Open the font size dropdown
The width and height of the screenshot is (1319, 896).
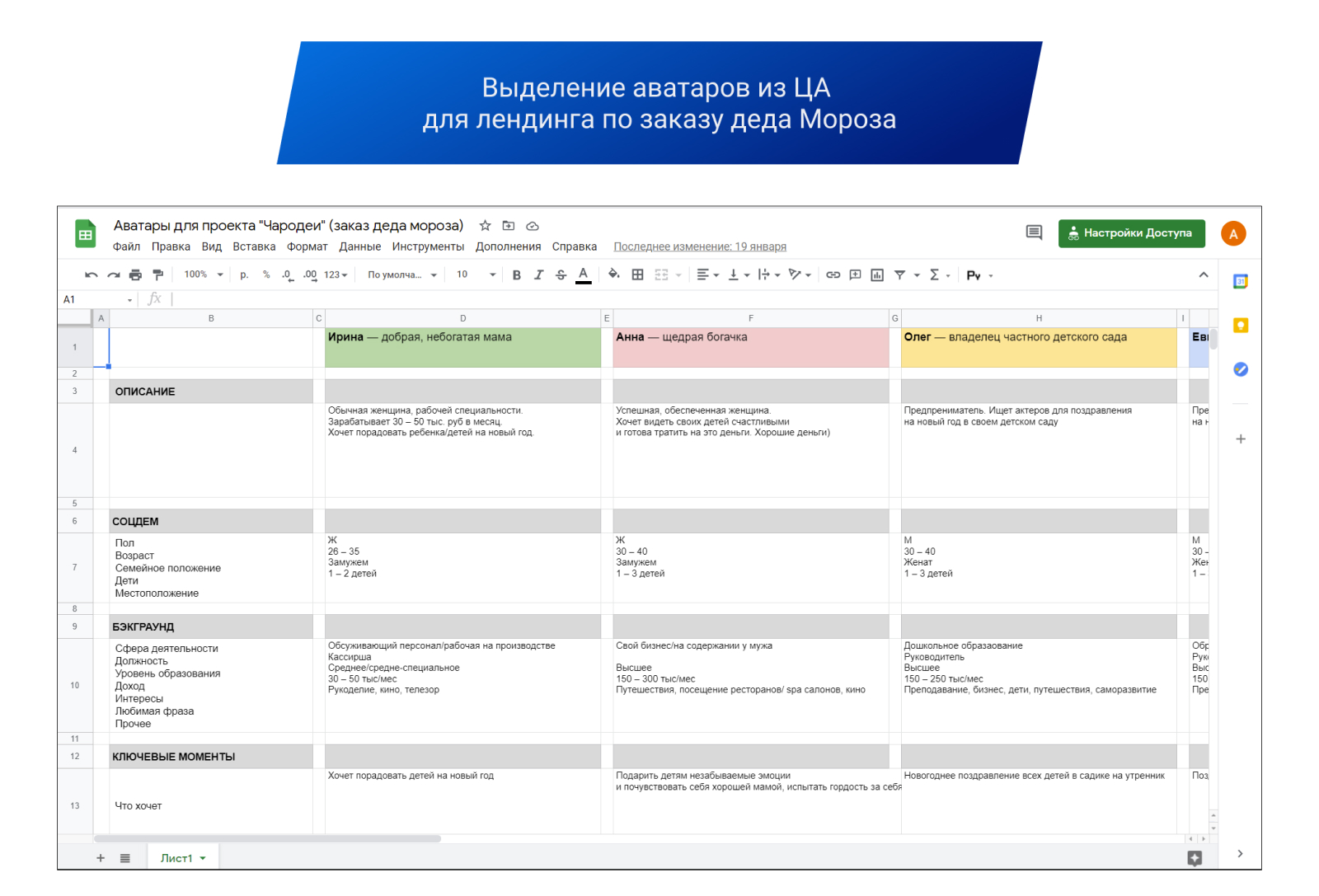pos(476,275)
